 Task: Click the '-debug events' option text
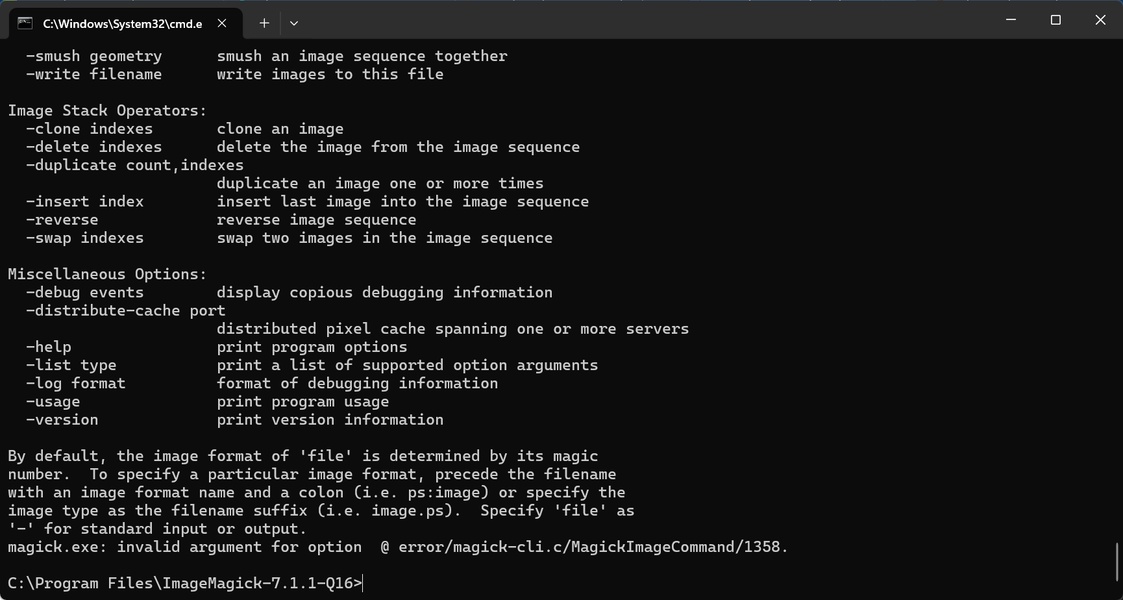pos(85,292)
